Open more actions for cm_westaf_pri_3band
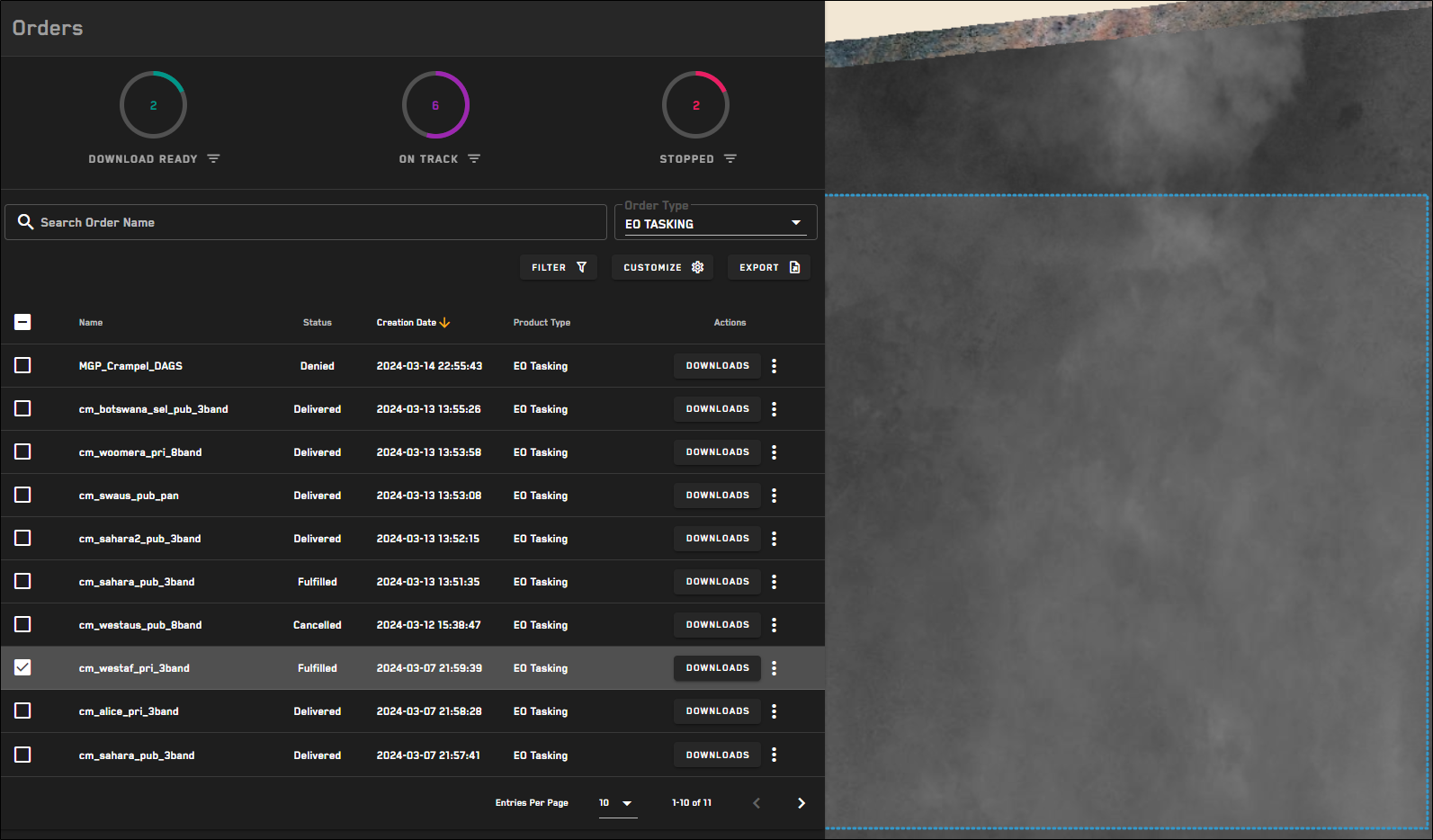Viewport: 1433px width, 840px height. tap(774, 668)
